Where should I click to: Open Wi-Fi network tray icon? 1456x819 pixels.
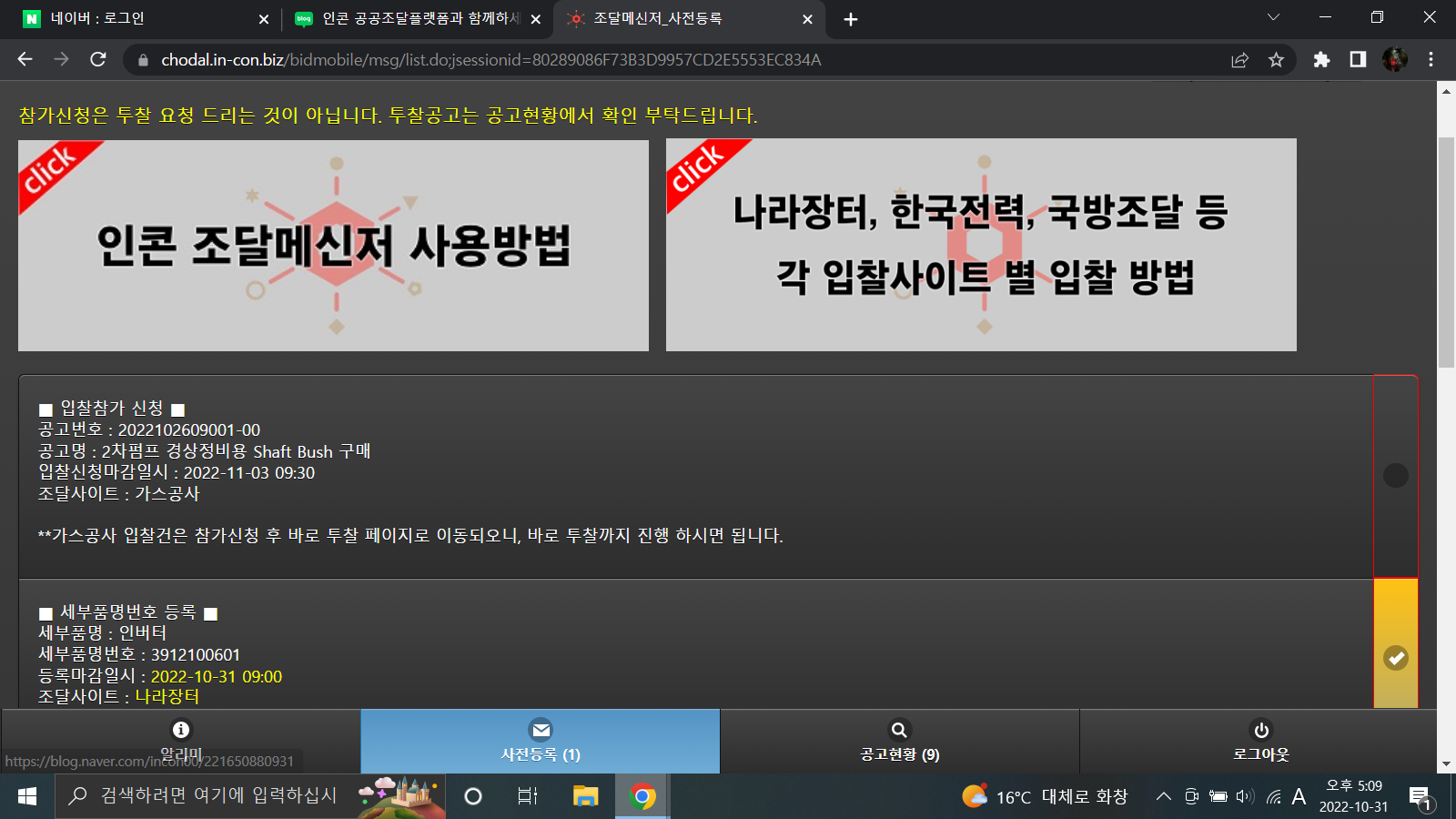[1274, 796]
